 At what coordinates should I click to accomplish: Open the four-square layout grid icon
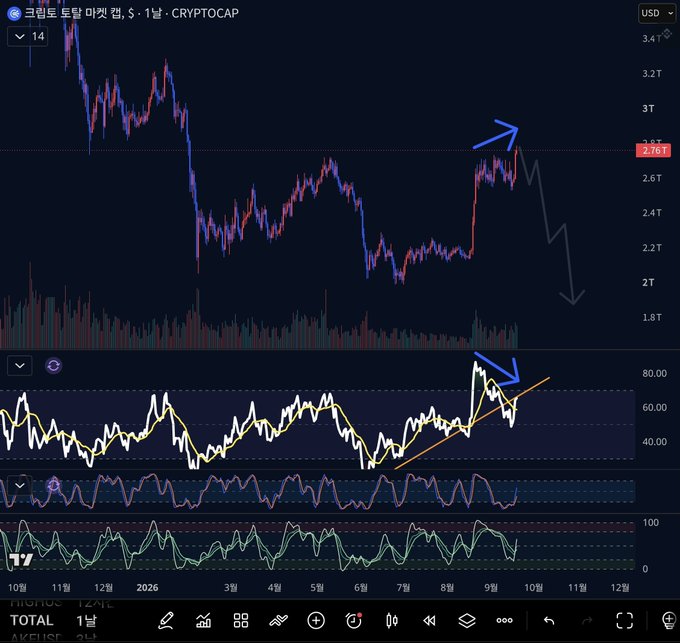coord(241,621)
